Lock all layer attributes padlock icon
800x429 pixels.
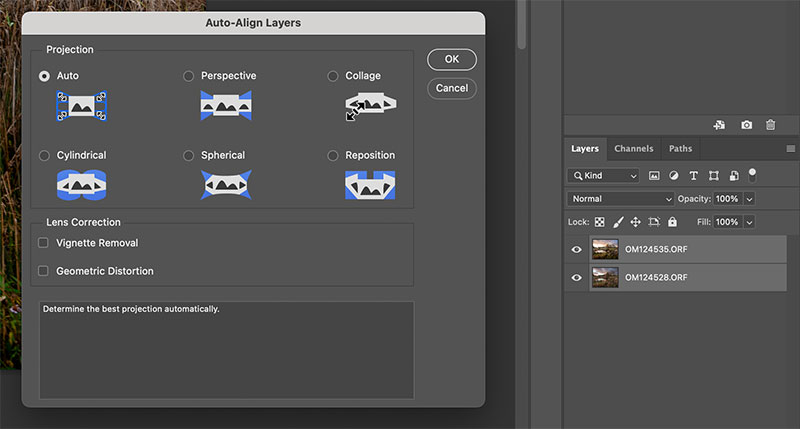[x=672, y=221]
